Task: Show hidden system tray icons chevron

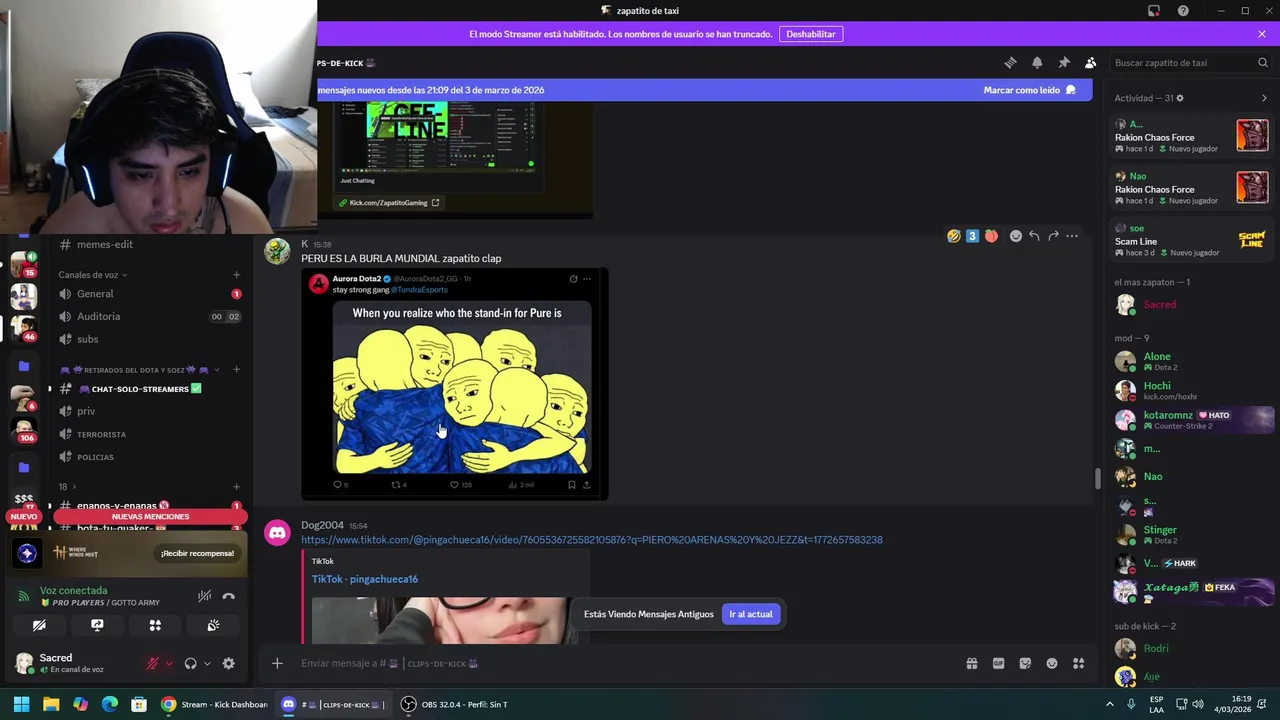Action: point(1109,704)
